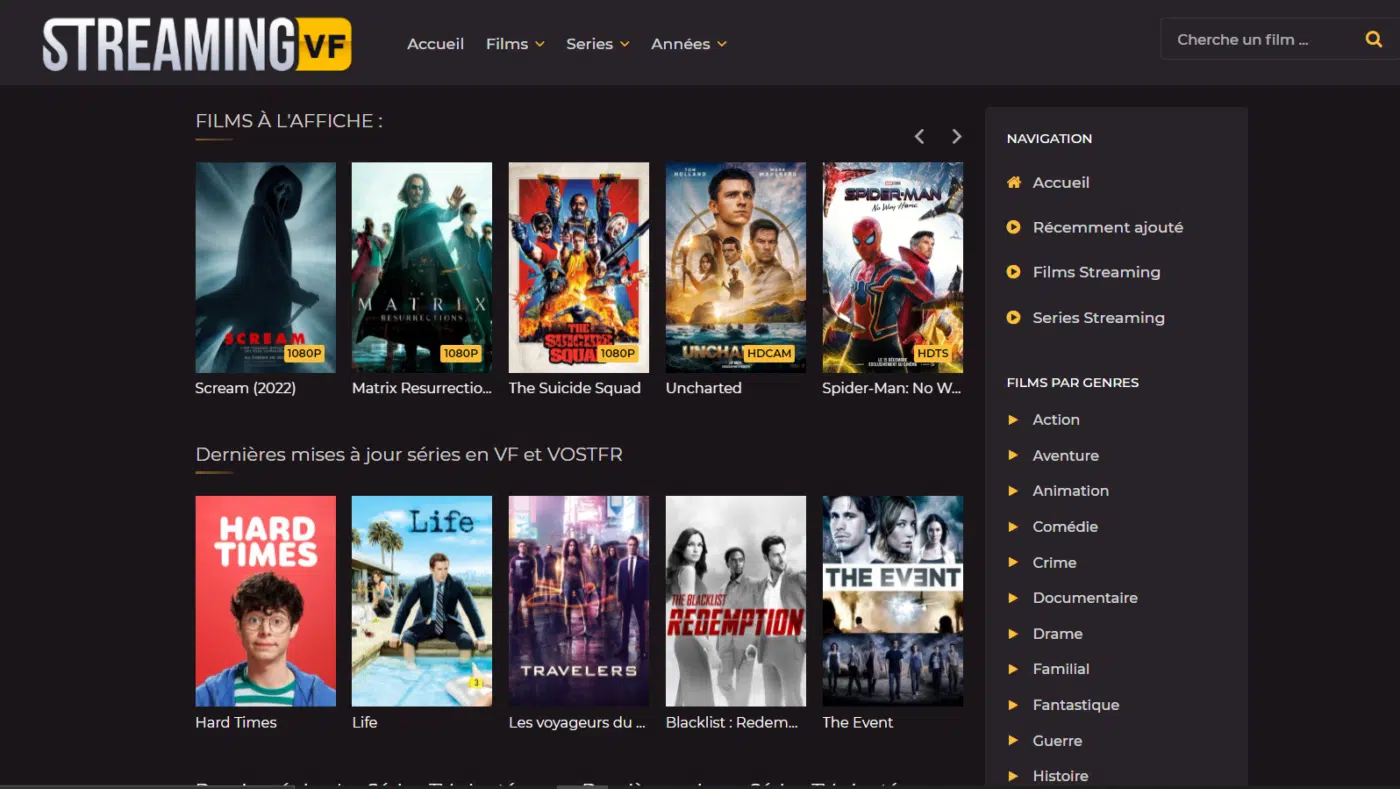
Task: Open the Scream (2022) film link
Action: (265, 267)
